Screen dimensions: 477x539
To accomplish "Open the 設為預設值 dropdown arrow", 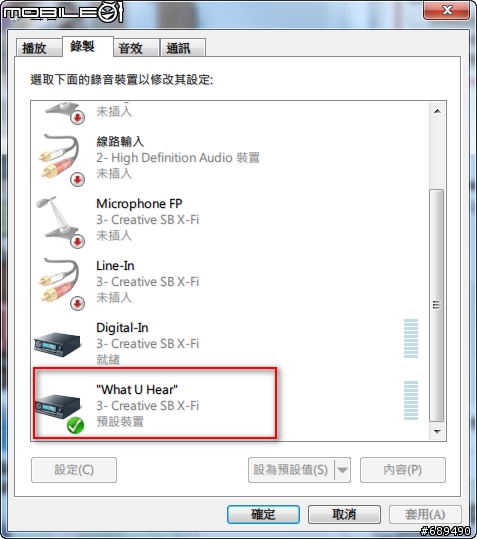I will click(342, 470).
